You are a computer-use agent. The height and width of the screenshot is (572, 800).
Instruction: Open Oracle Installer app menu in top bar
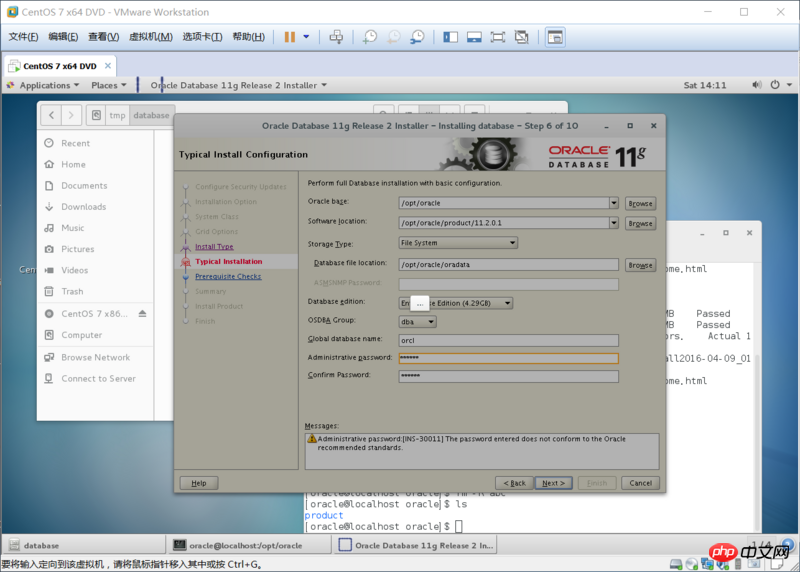[x=238, y=85]
